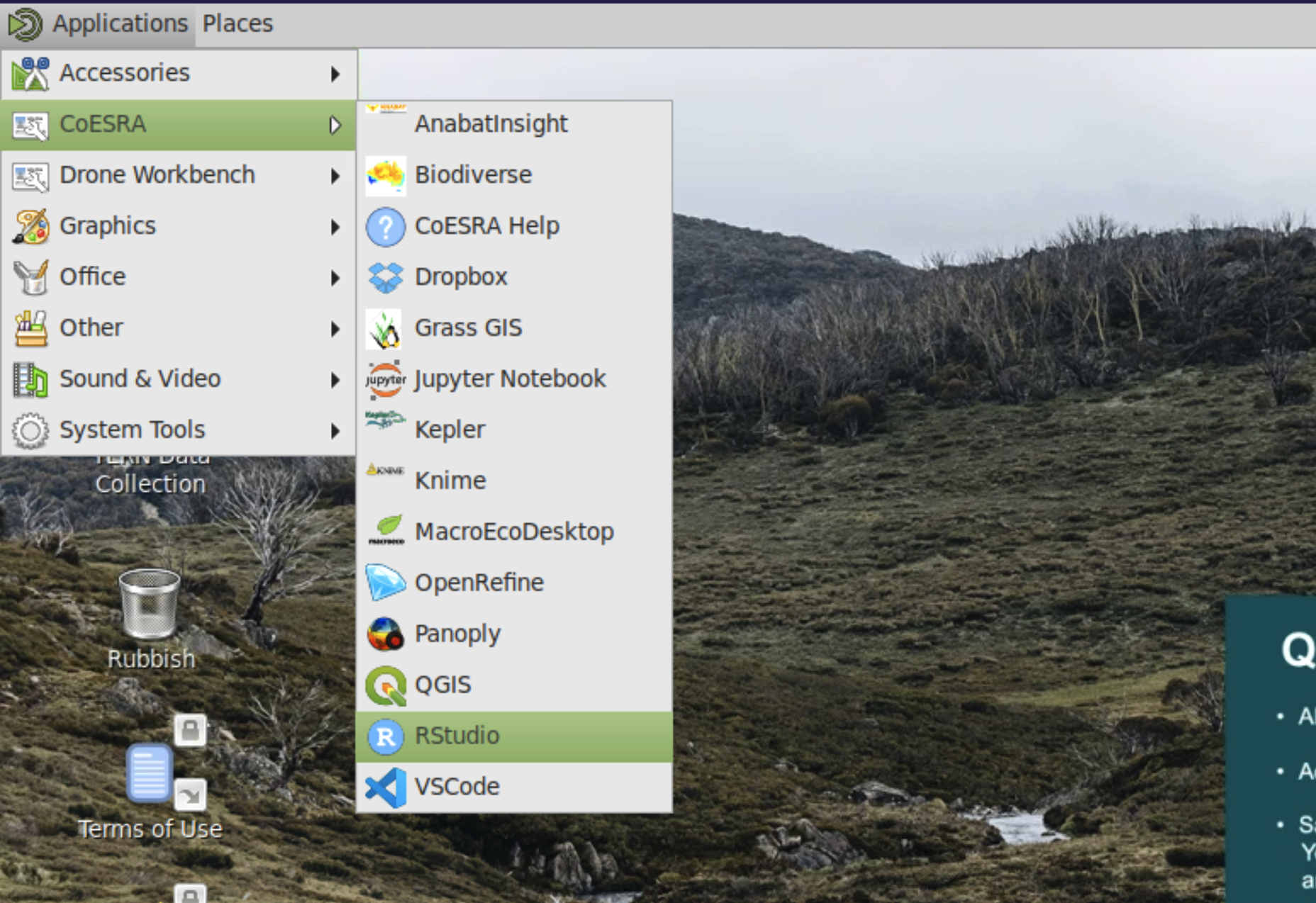Select the Terms of Use label text
1316x903 pixels.
[x=150, y=829]
